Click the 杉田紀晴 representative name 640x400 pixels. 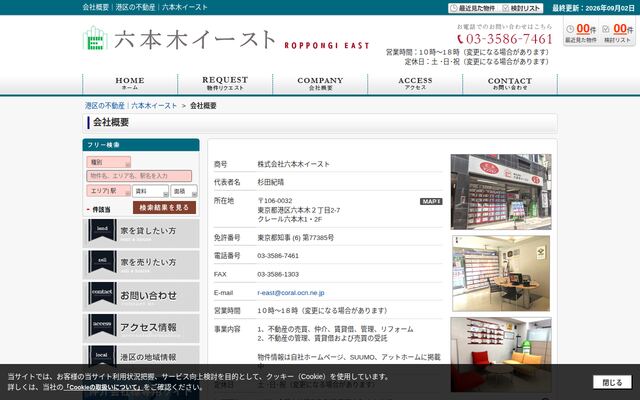271,182
